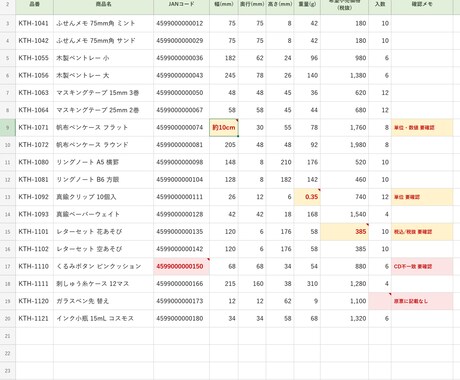Viewport: 460px width, 380px height.
Task: Select the 入数 header cell
Action: coord(380,6)
